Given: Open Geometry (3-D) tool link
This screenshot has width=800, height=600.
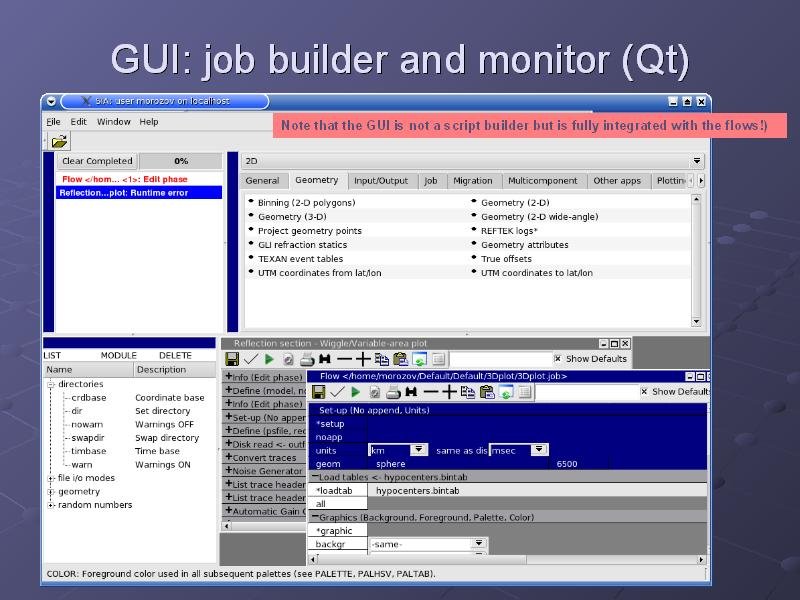Looking at the screenshot, I should (292, 217).
